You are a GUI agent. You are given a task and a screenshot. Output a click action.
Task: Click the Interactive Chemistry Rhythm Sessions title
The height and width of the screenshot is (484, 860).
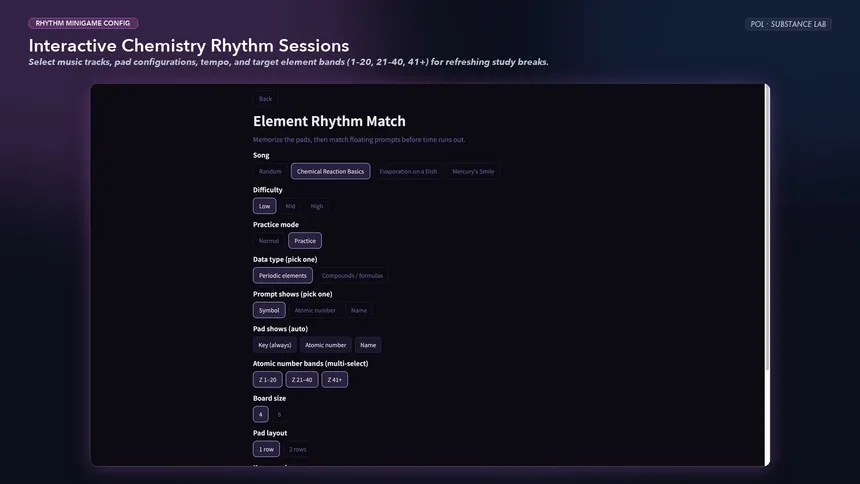coord(189,46)
